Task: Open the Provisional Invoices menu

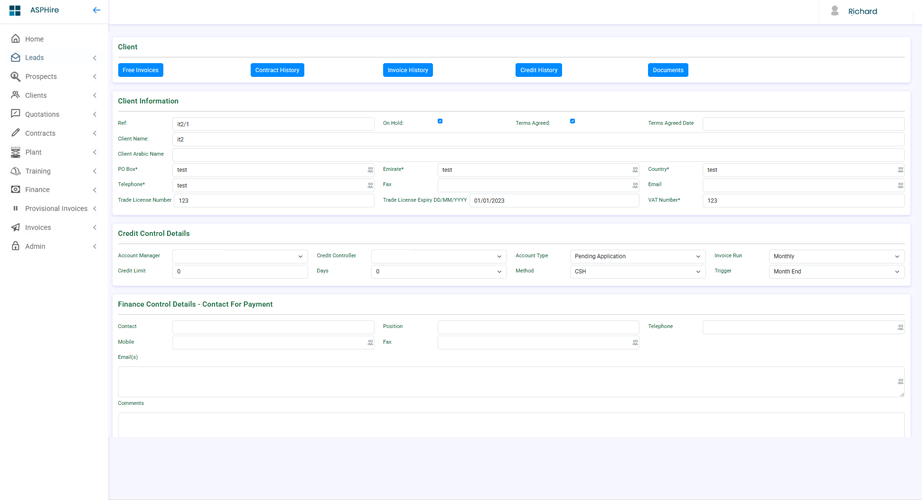Action: [56, 209]
